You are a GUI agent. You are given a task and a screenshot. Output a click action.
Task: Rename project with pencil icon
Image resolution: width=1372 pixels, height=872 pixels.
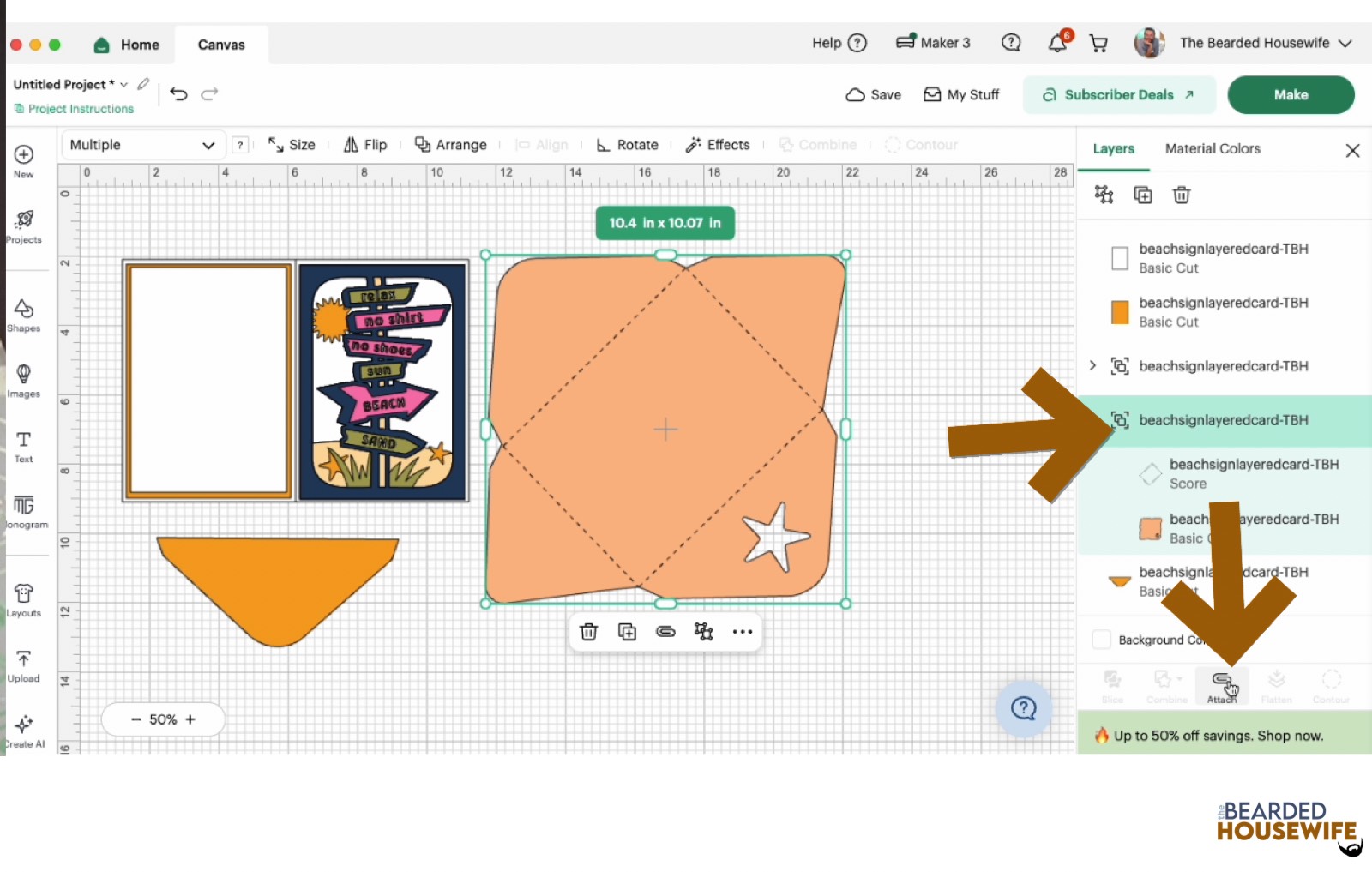(143, 84)
